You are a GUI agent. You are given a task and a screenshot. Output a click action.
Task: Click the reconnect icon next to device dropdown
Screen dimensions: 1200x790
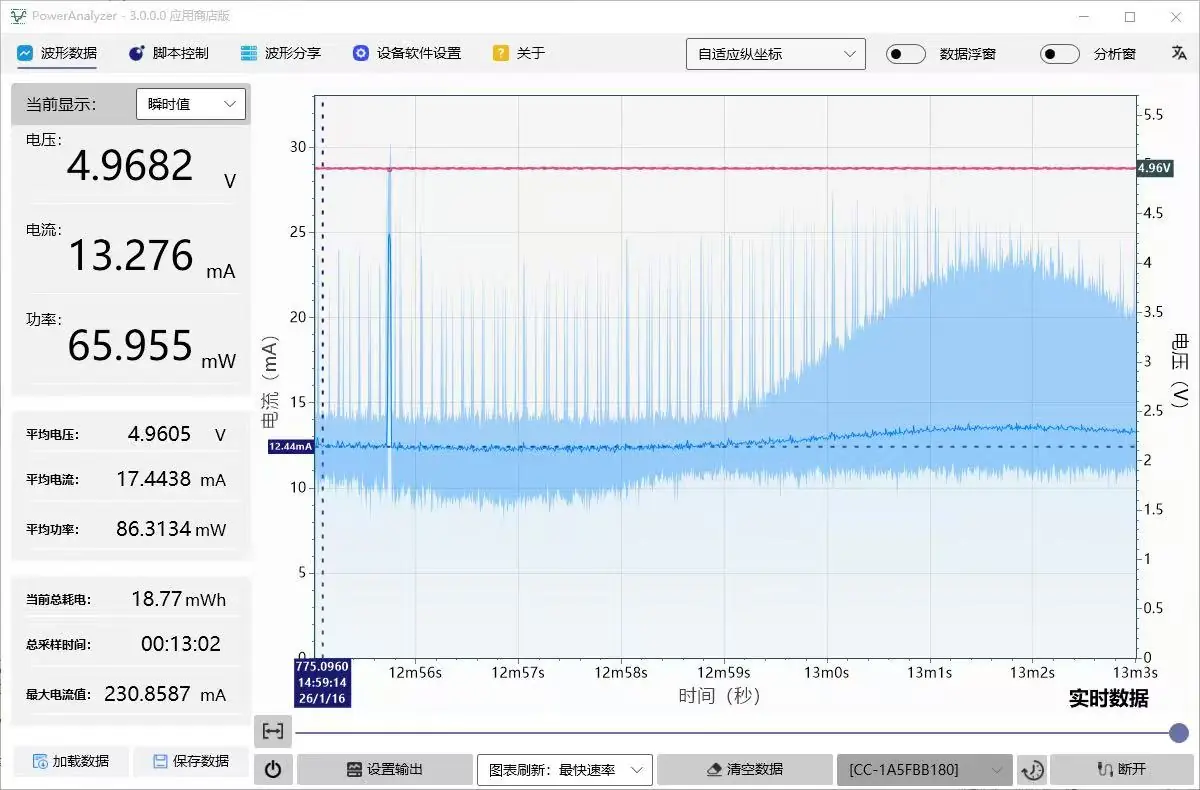tap(1033, 769)
